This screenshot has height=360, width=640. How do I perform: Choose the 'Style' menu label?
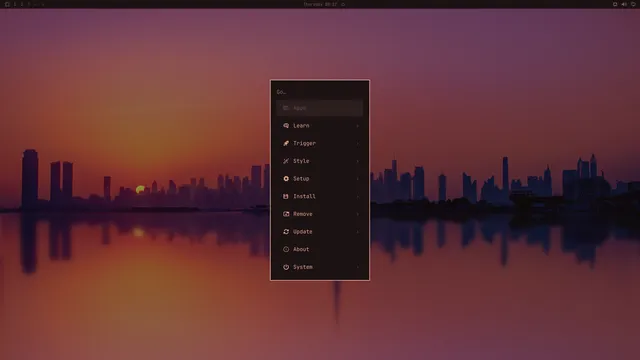pos(301,161)
